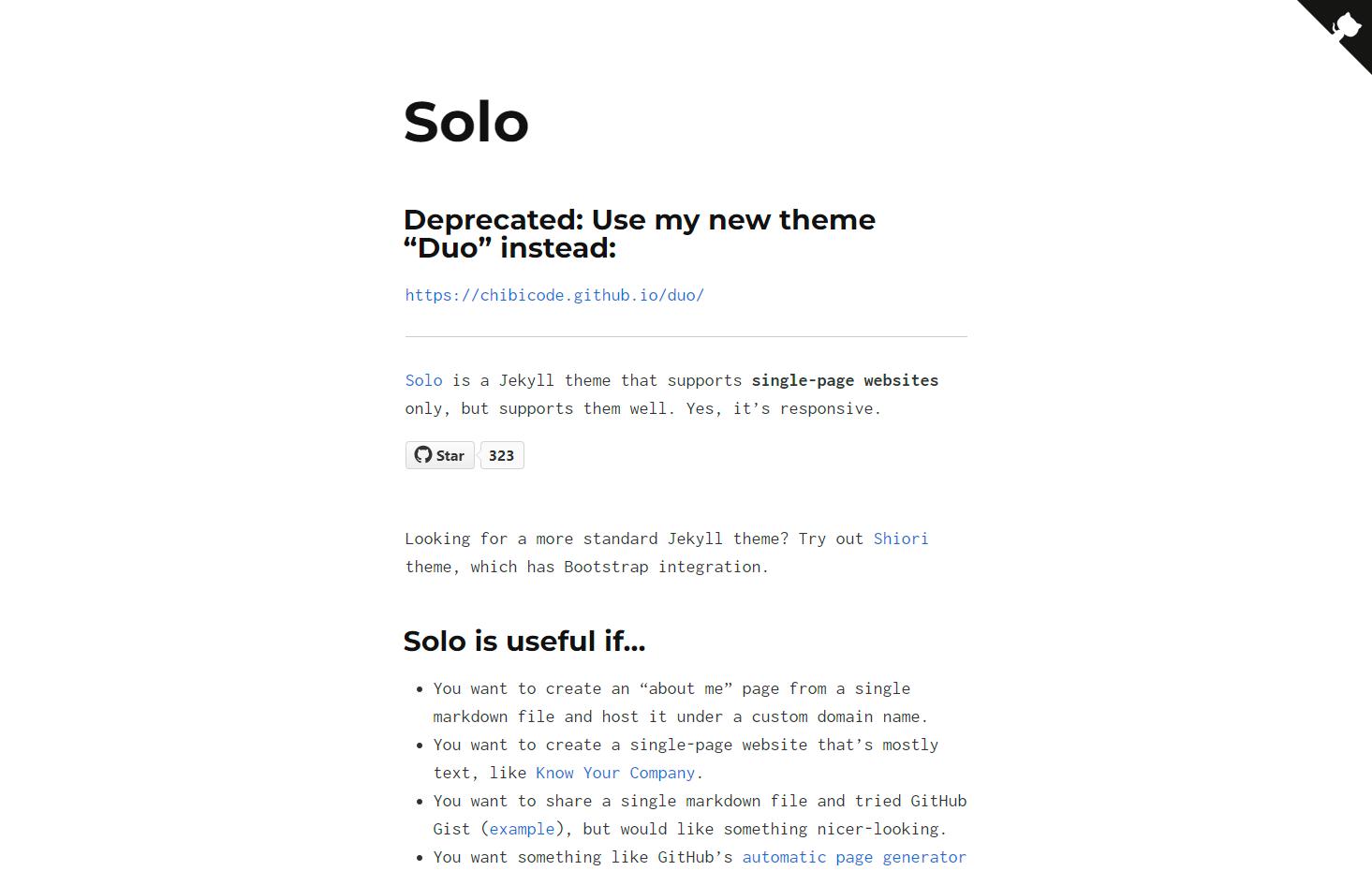
Task: Open the example GitHub Gist link
Action: pyautogui.click(x=521, y=829)
